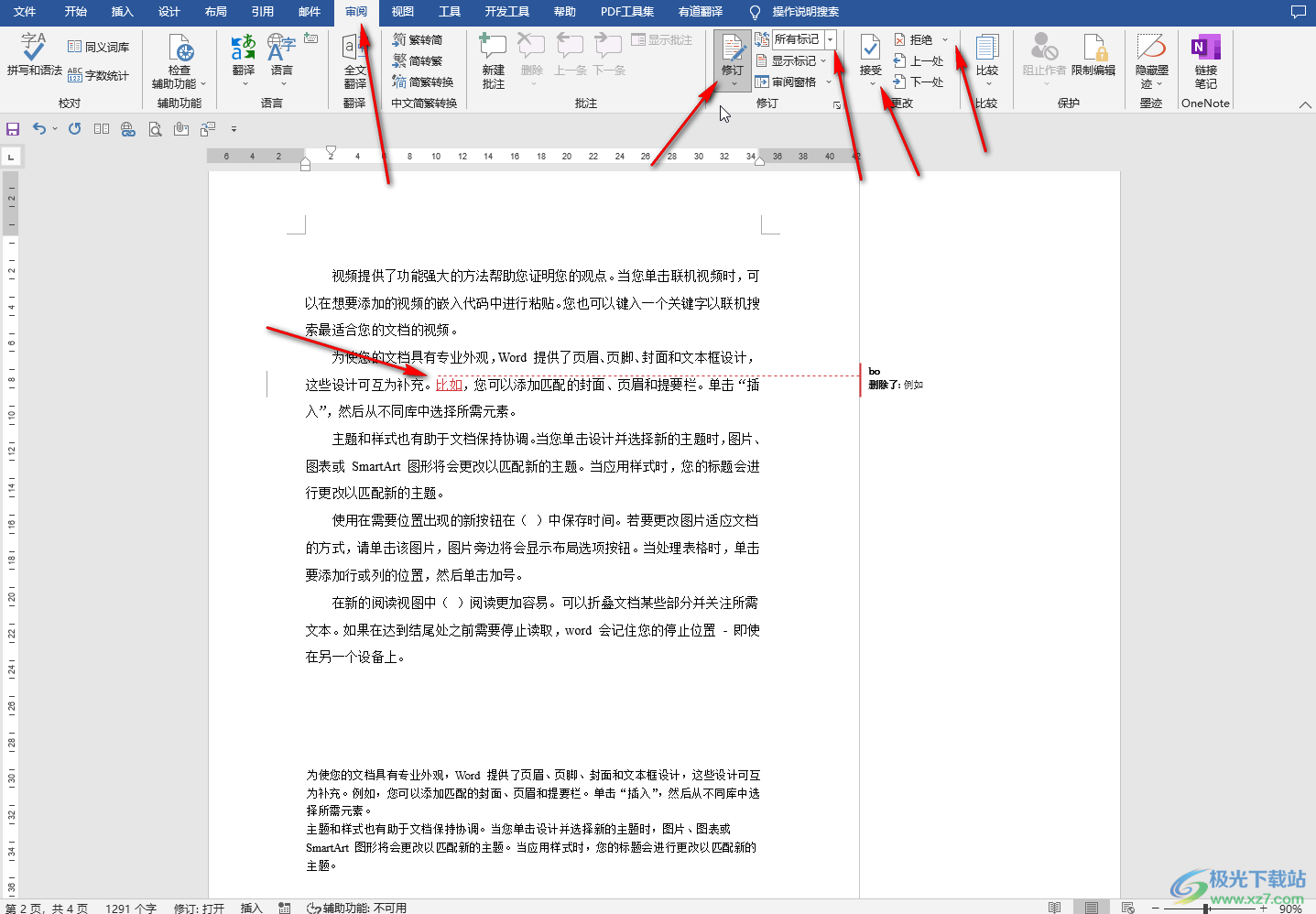Click the tracked insertion text 比如
The width and height of the screenshot is (1316, 914).
[449, 385]
